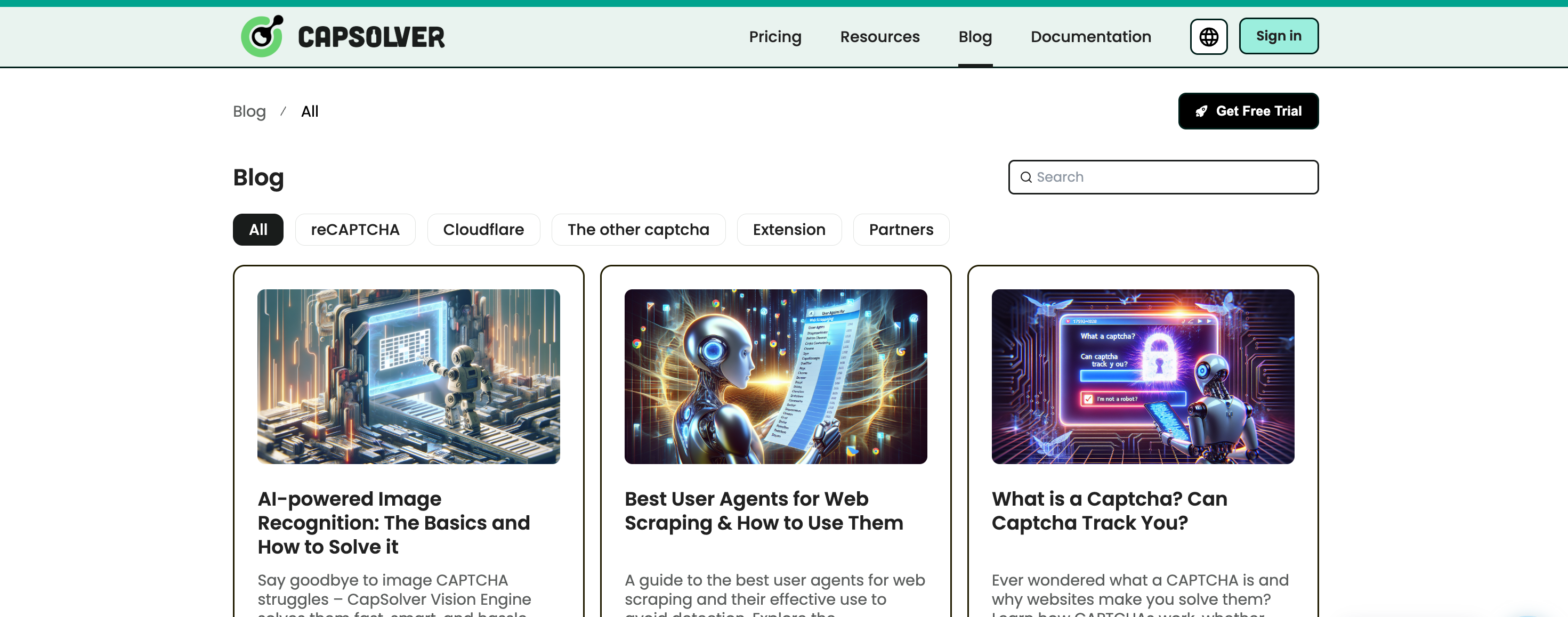
Task: Open the AI-powered Image Recognition article title
Action: tap(394, 523)
